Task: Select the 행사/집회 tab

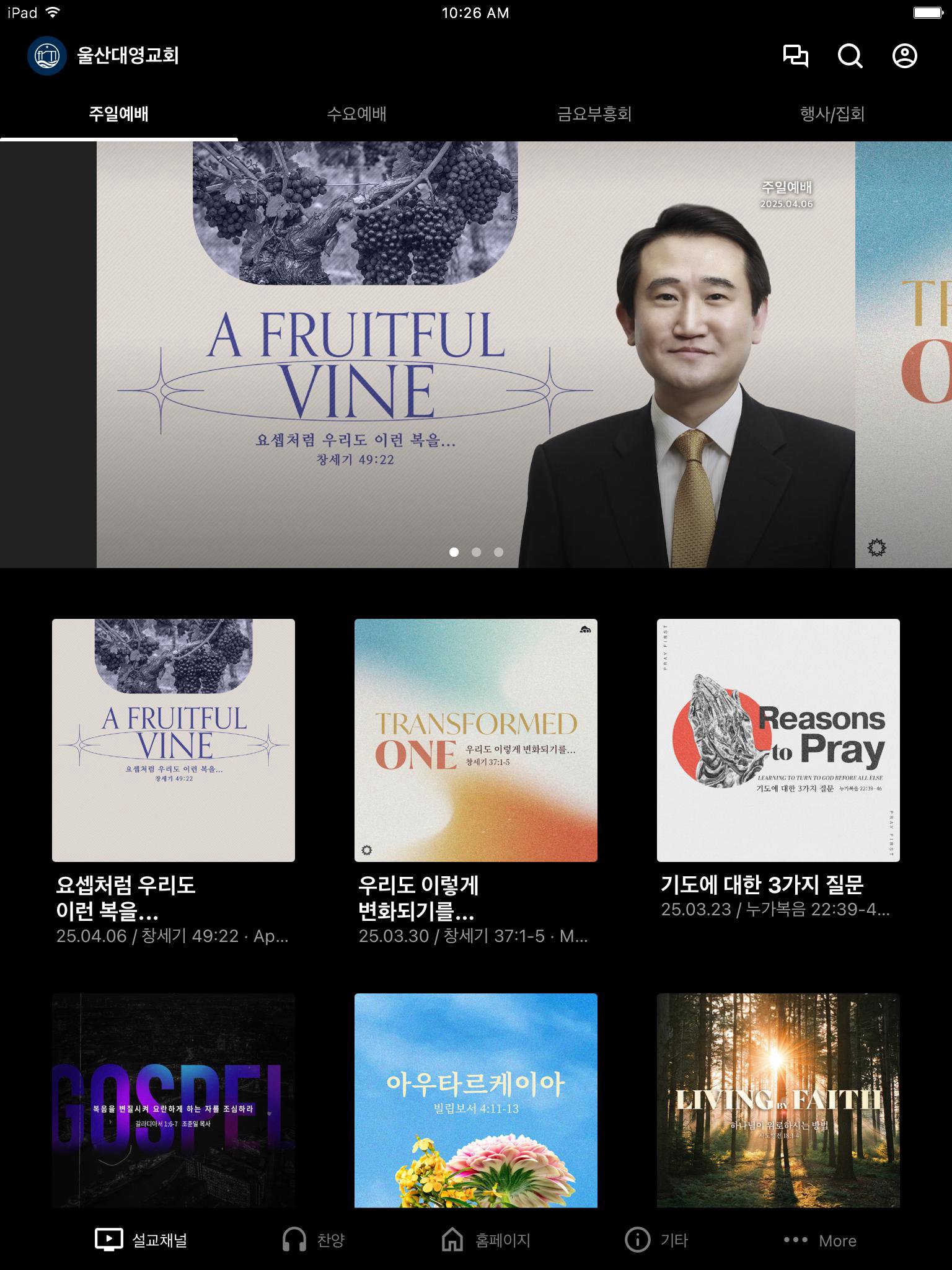Action: click(832, 114)
